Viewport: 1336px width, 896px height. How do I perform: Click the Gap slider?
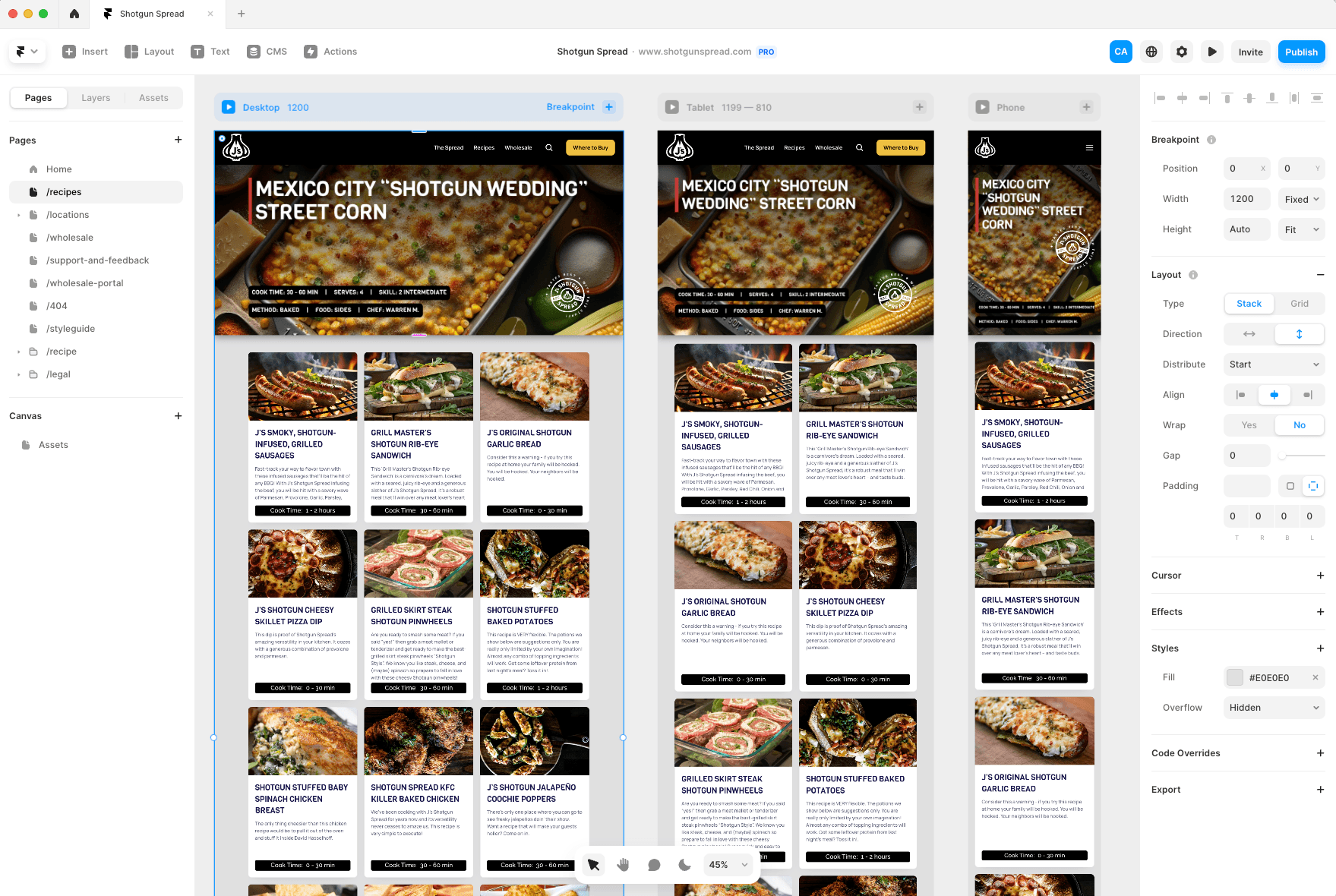pos(1301,456)
